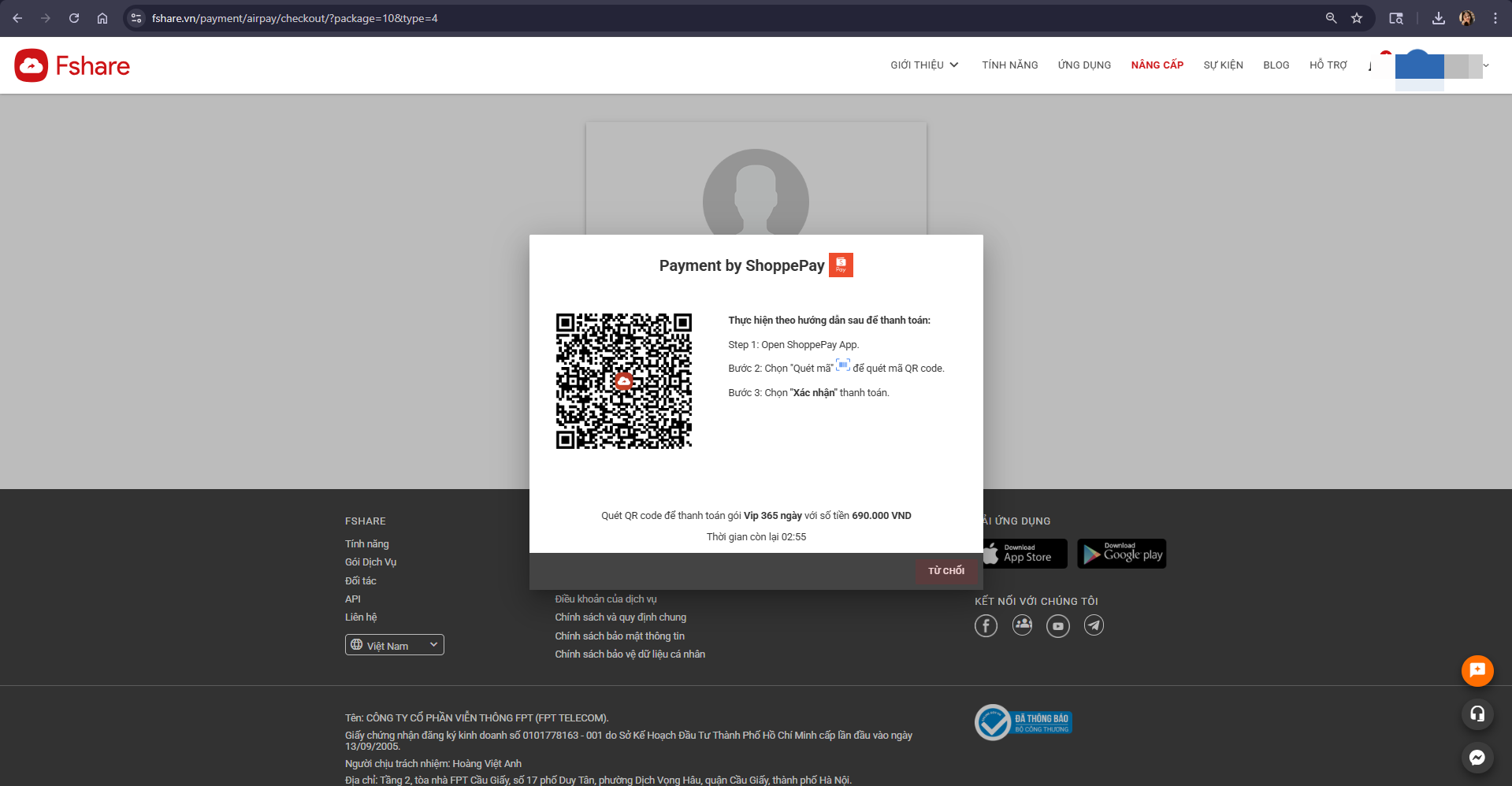Click the 690.000 VND amount text
The image size is (1512, 786).
pos(882,516)
